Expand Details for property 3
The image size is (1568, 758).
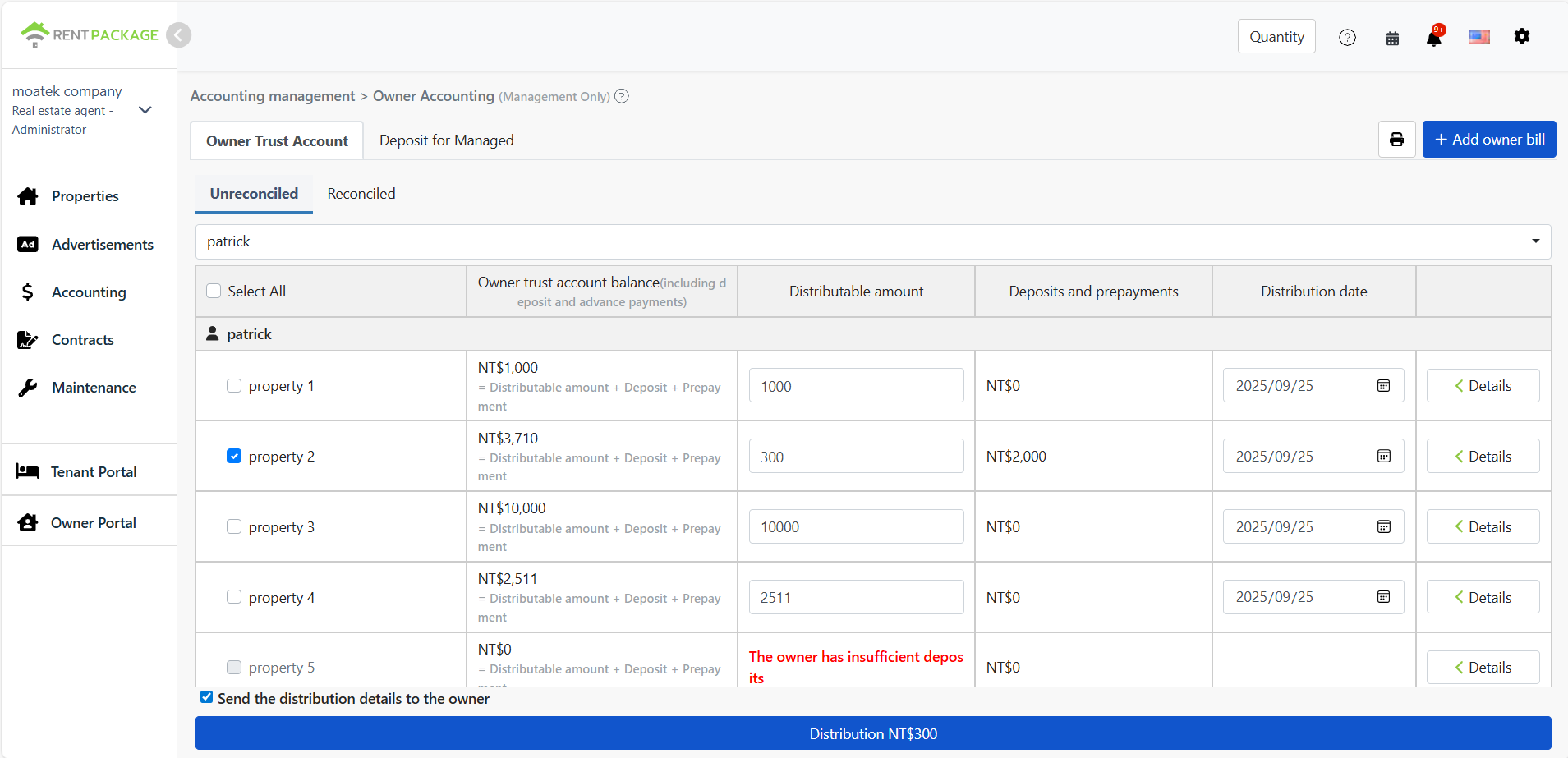pos(1483,526)
